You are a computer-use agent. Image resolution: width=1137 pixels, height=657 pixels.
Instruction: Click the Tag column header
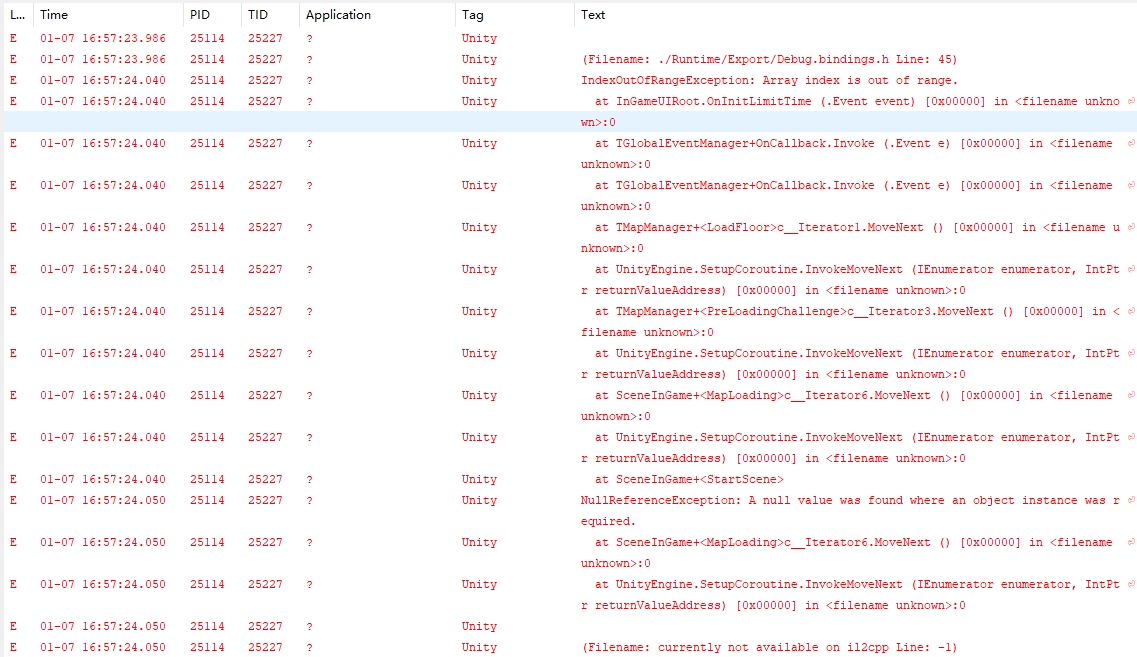(x=472, y=15)
